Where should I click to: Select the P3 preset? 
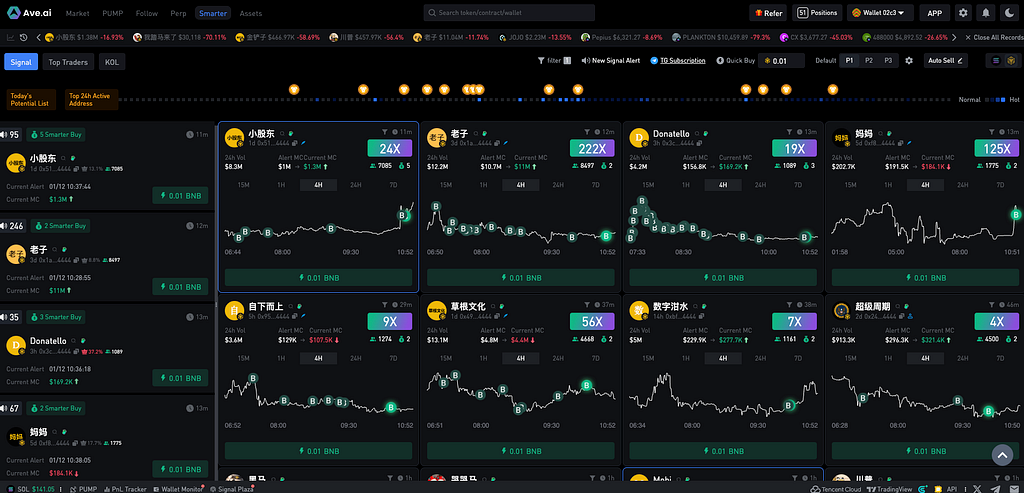(888, 61)
